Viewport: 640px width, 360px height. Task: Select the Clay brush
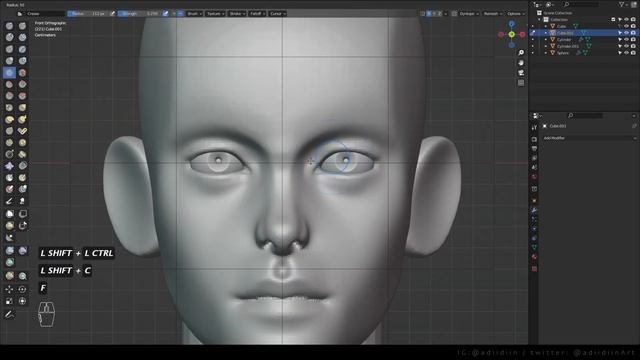pos(9,37)
